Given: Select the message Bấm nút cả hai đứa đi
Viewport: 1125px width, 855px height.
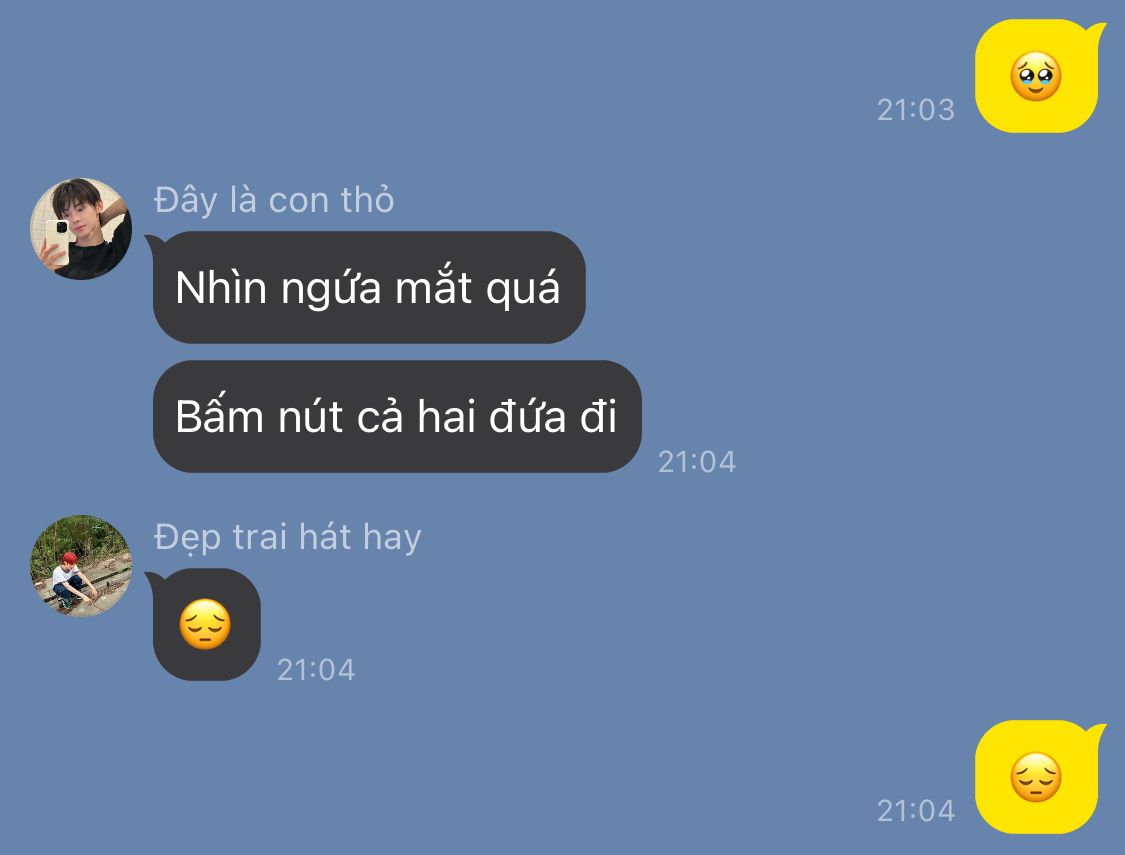Looking at the screenshot, I should tap(397, 417).
